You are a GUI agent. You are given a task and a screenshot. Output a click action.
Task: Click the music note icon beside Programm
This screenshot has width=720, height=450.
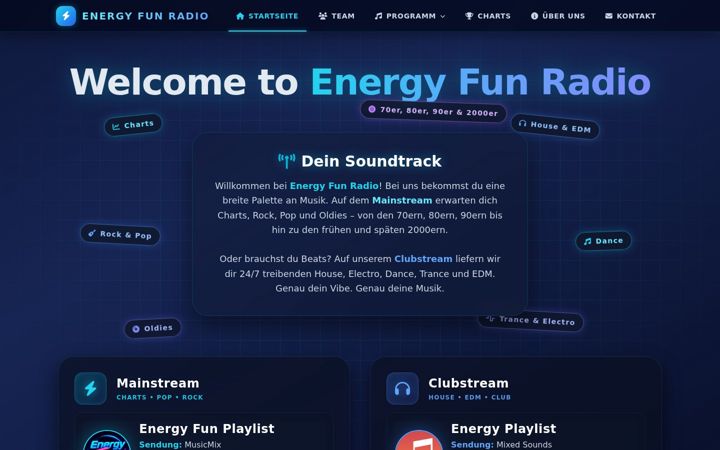tap(378, 16)
